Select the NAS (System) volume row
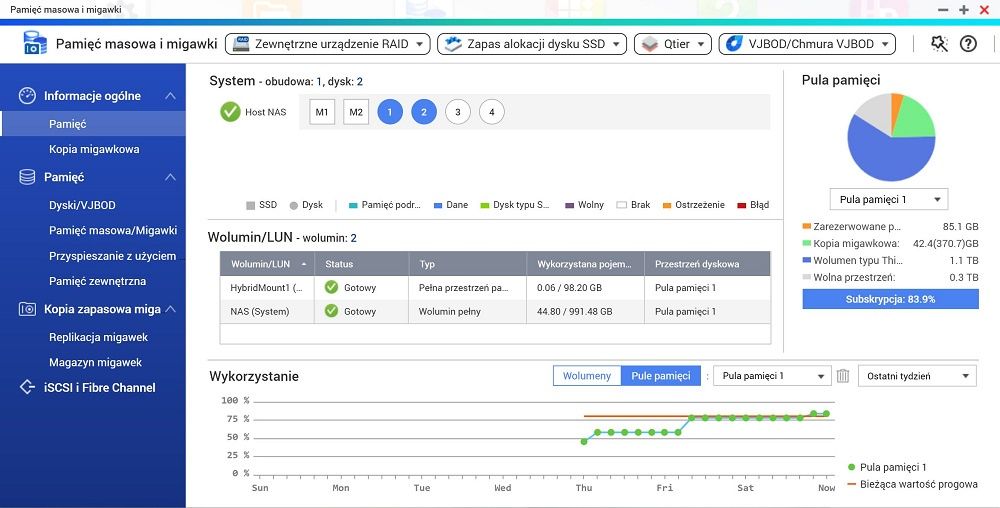The image size is (1000, 508). tap(495, 311)
